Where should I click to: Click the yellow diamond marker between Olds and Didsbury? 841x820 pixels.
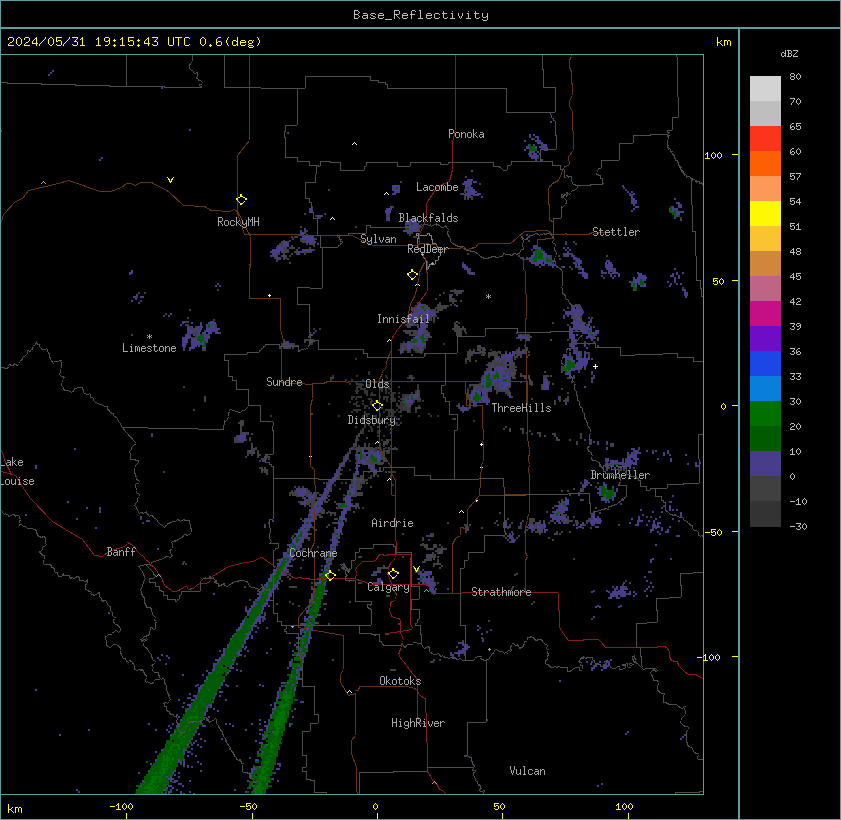point(377,405)
